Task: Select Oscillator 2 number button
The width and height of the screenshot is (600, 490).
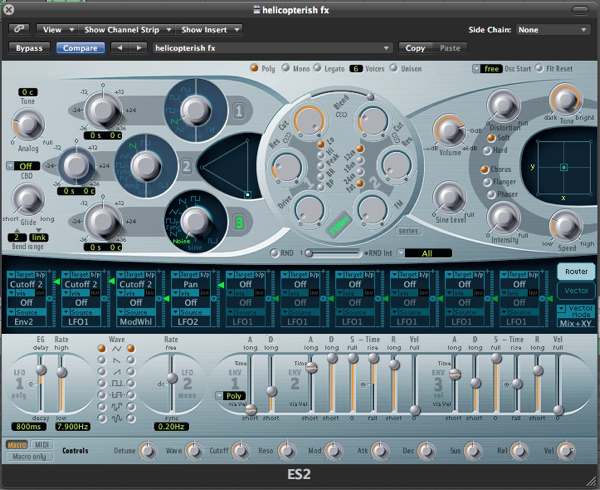Action: 186,167
